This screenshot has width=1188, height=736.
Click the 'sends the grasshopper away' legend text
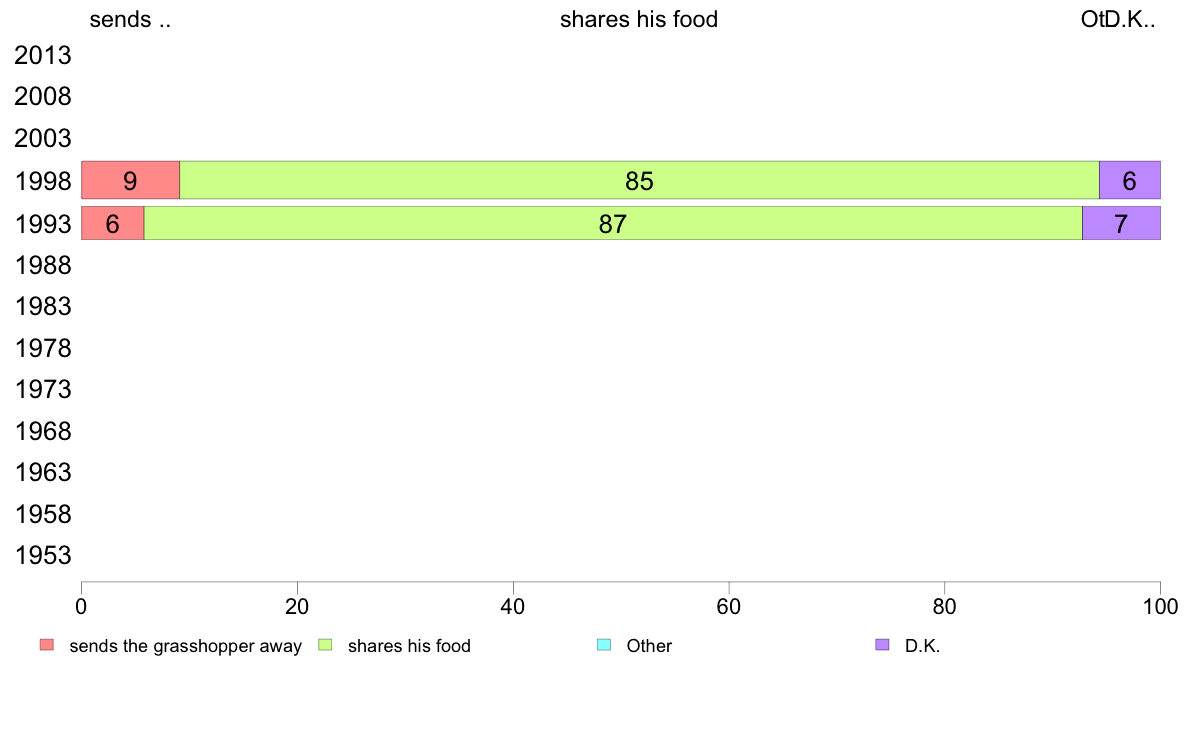pyautogui.click(x=186, y=646)
